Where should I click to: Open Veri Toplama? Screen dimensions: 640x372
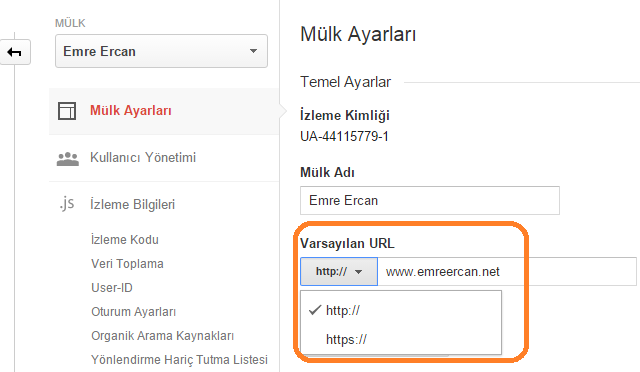point(127,264)
